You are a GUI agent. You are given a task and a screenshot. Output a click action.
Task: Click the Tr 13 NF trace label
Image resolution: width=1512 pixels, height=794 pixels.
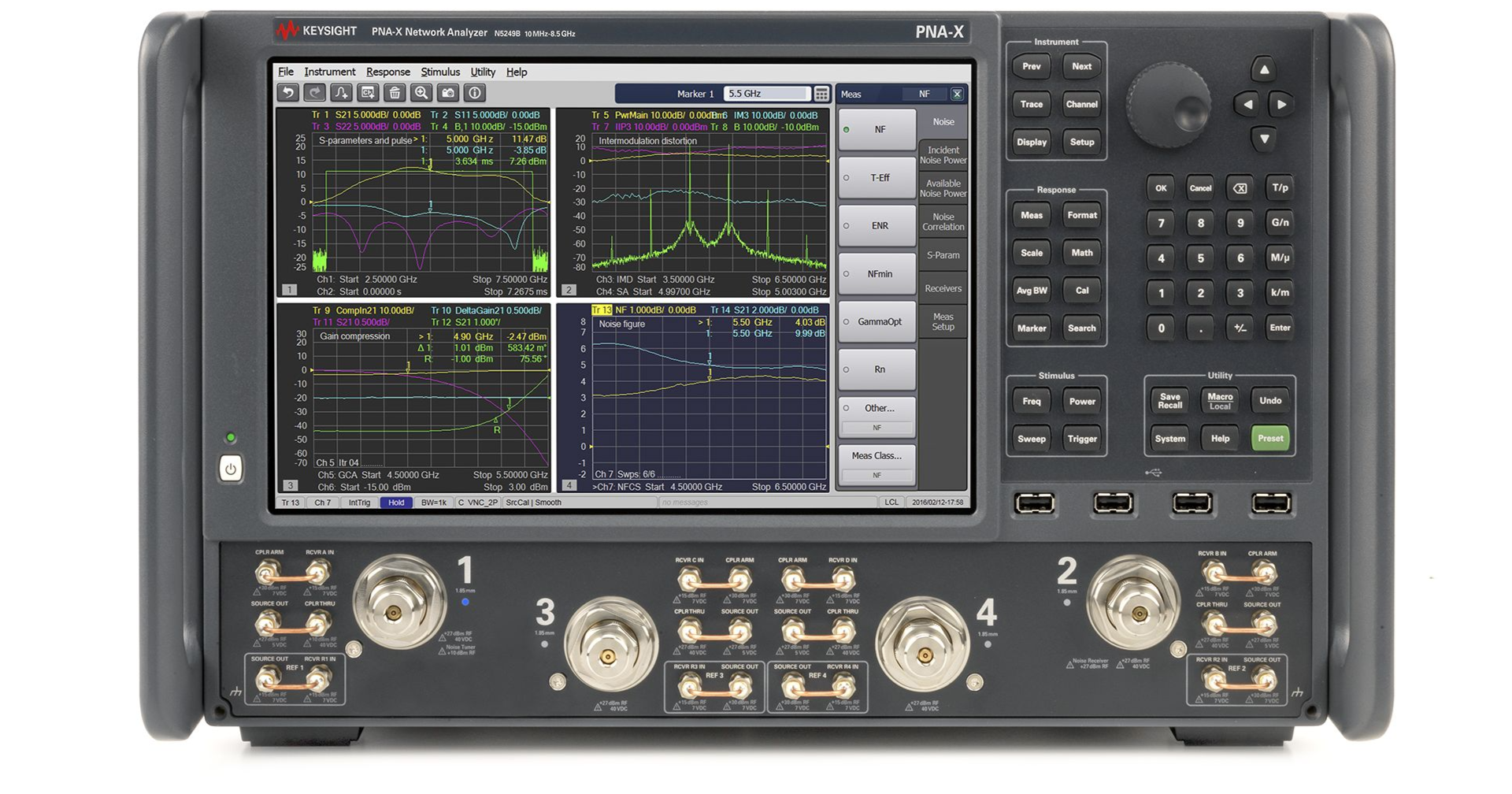tap(643, 310)
